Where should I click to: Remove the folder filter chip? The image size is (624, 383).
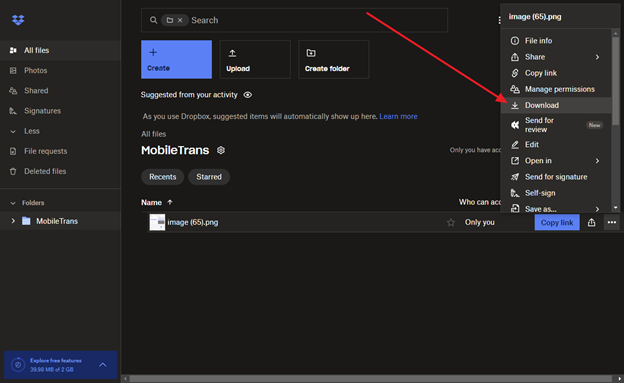(180, 20)
